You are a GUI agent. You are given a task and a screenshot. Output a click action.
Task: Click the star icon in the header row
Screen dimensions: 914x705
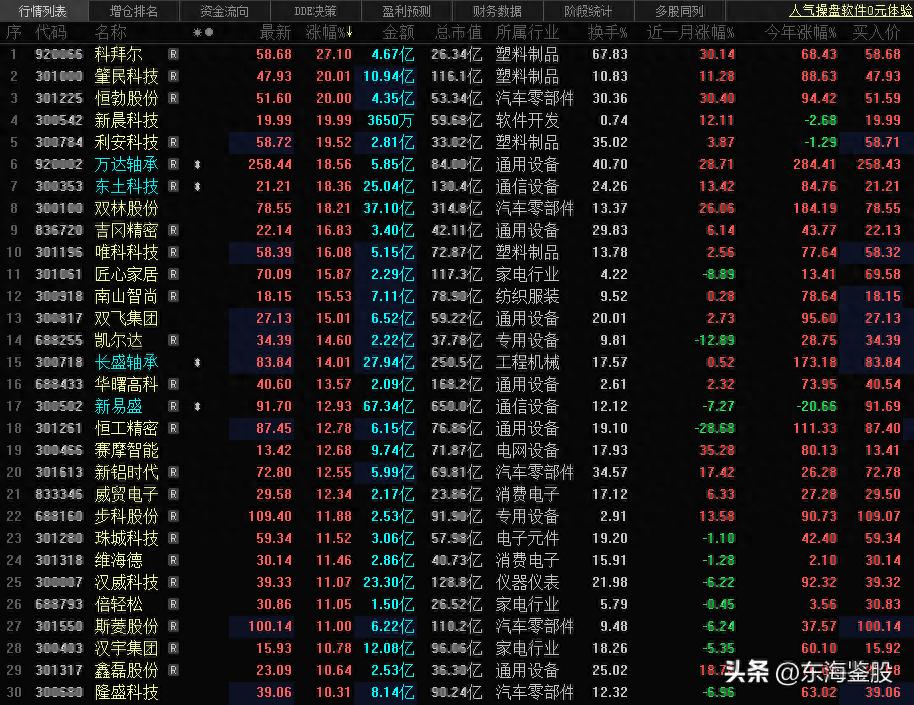195,31
